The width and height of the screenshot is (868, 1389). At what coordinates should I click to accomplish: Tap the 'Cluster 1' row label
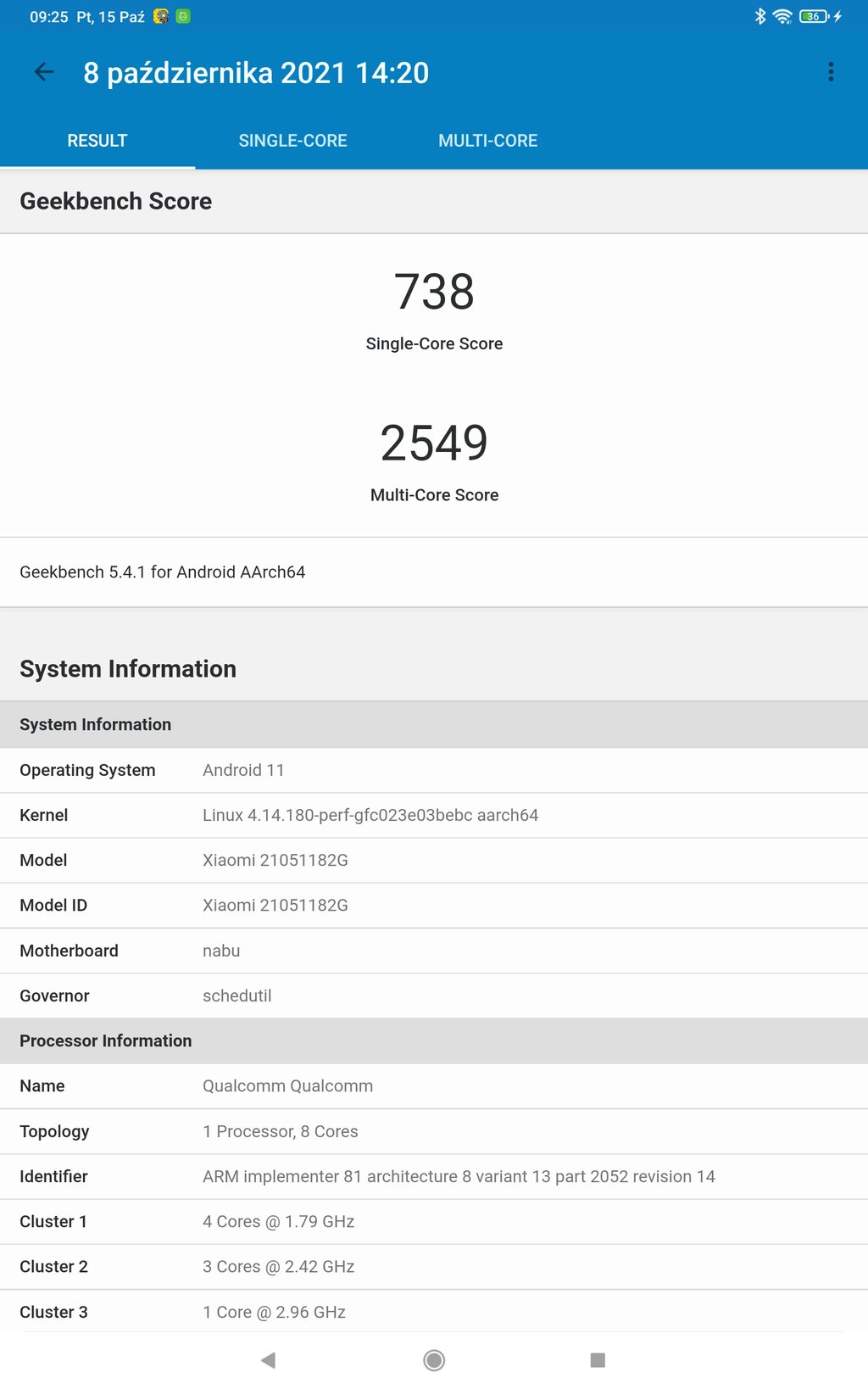click(x=53, y=1221)
